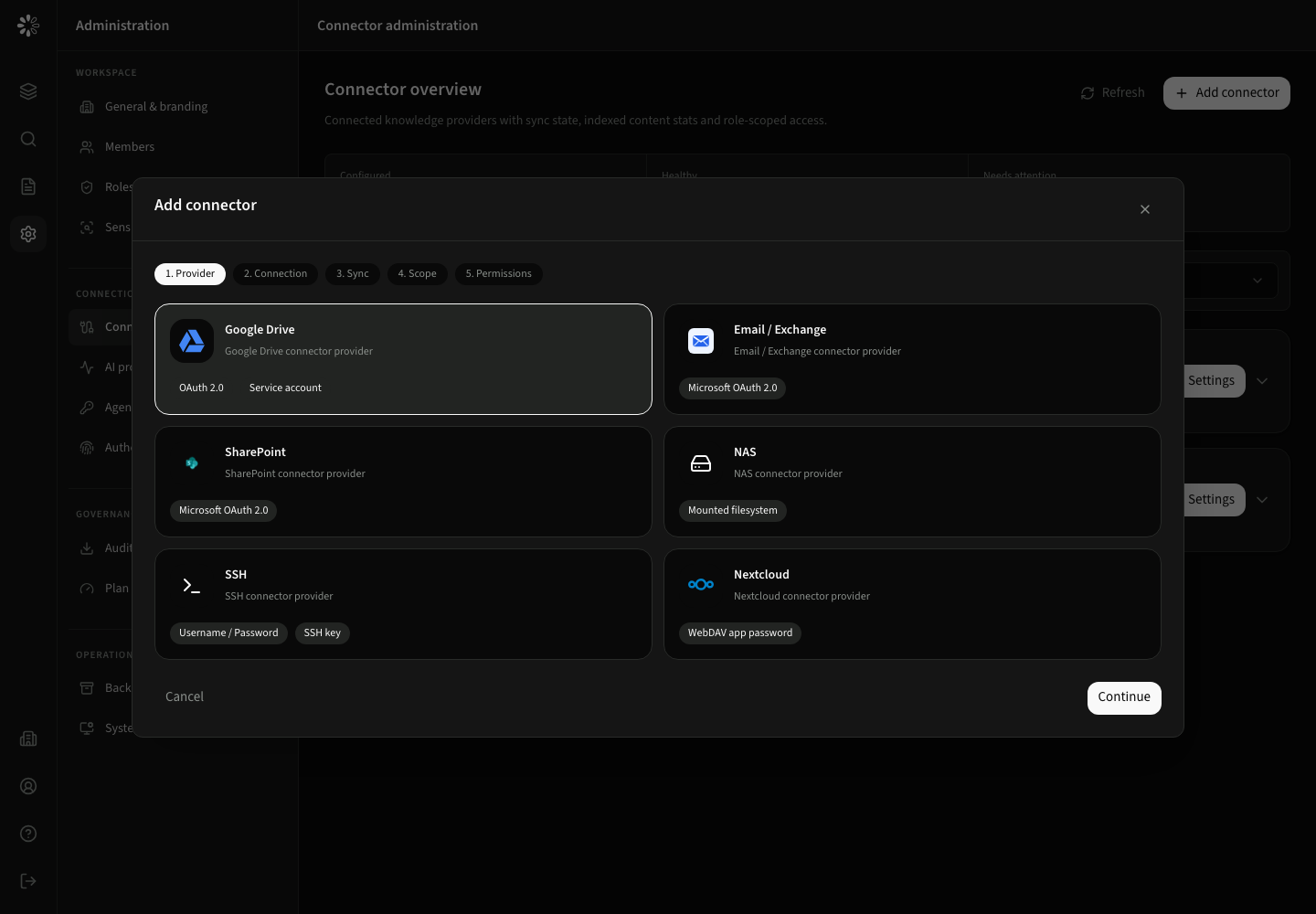Click the Authentication fingerprint icon

[x=87, y=448]
